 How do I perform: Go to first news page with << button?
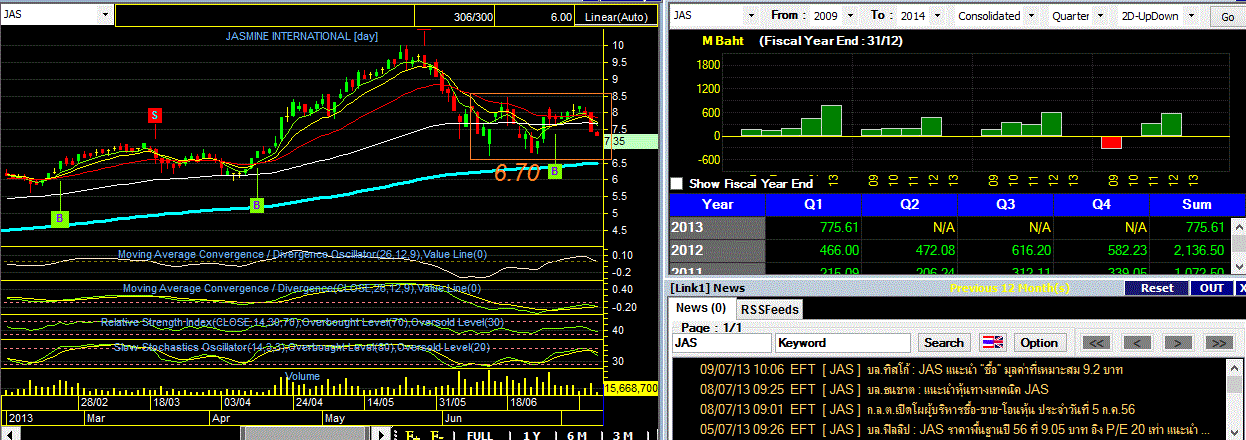click(1096, 342)
